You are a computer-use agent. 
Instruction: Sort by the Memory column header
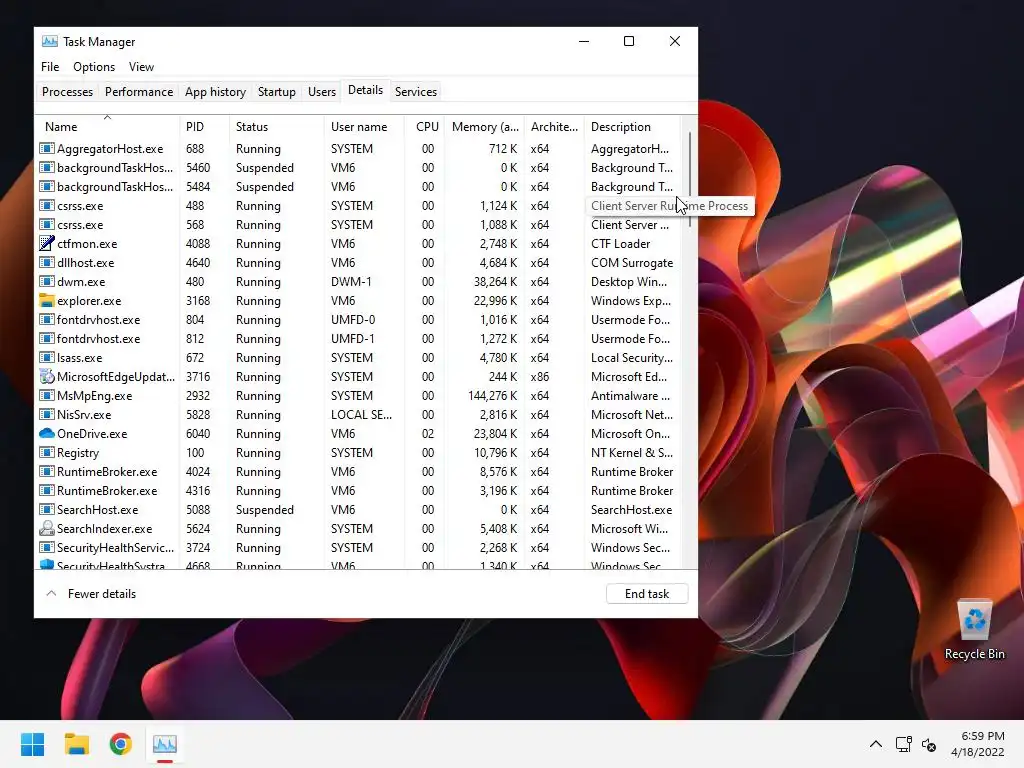pyautogui.click(x=485, y=127)
